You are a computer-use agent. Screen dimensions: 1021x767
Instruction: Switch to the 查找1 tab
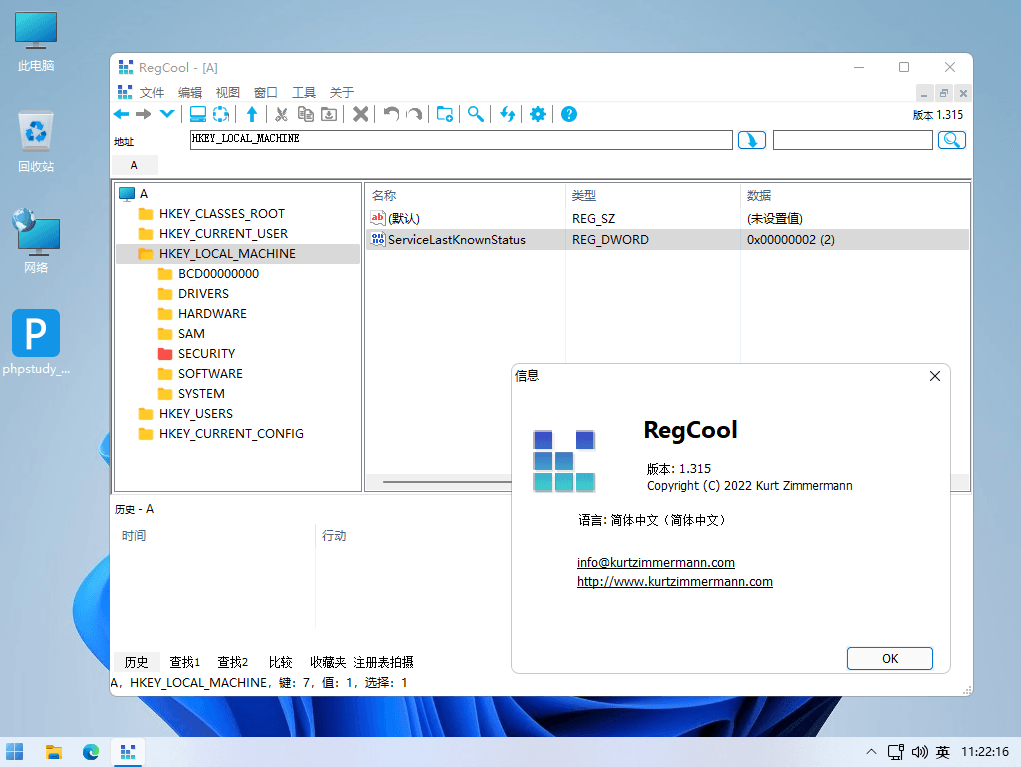coord(184,662)
